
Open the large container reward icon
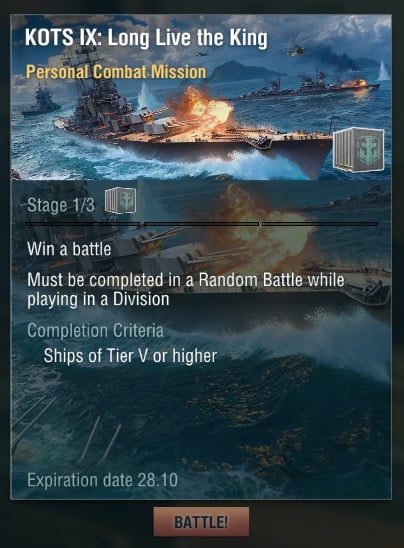pos(359,150)
